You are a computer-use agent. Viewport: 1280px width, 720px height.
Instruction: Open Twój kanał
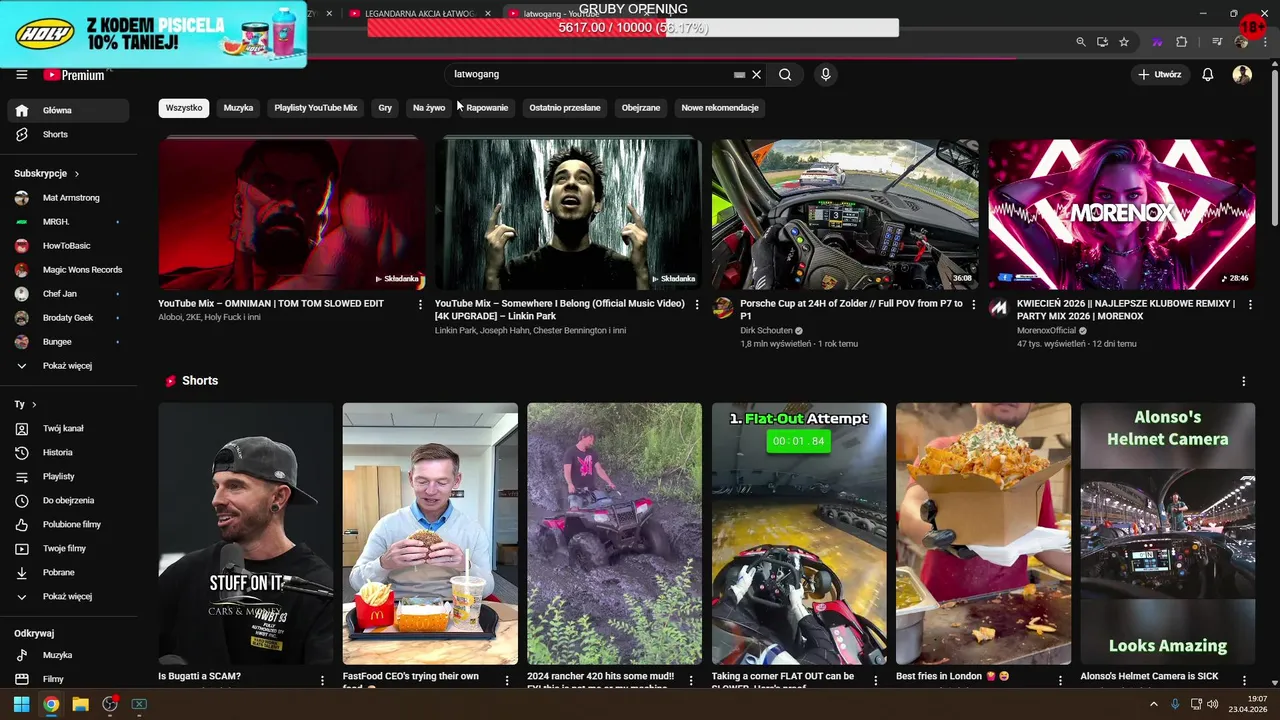click(x=68, y=429)
